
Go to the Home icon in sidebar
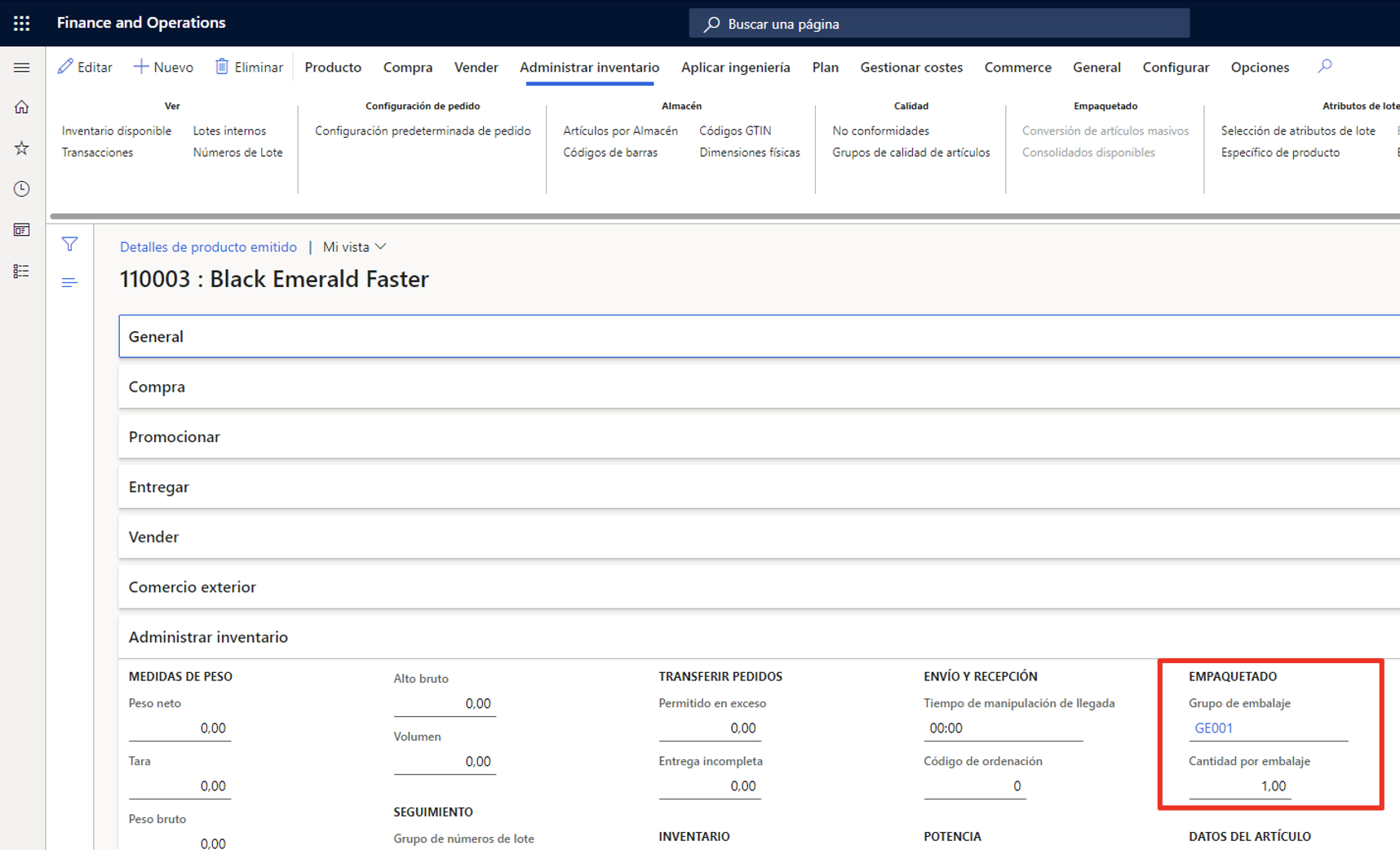22,107
